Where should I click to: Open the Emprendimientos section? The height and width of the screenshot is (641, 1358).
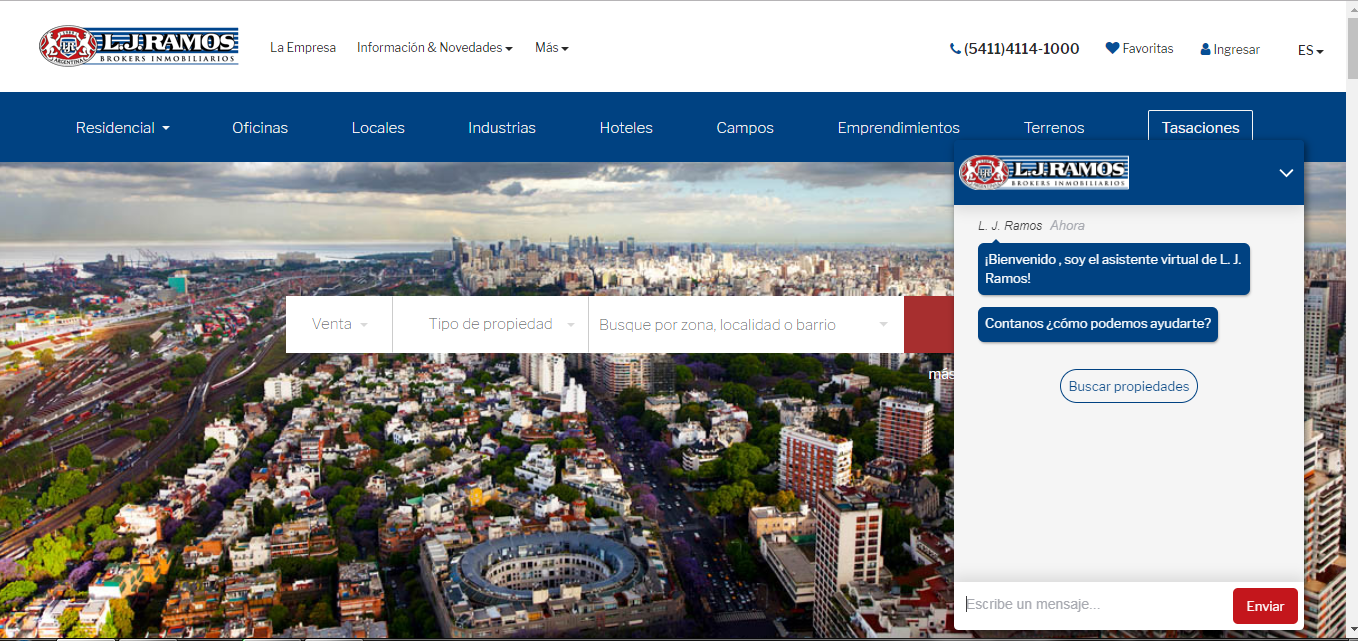(898, 128)
